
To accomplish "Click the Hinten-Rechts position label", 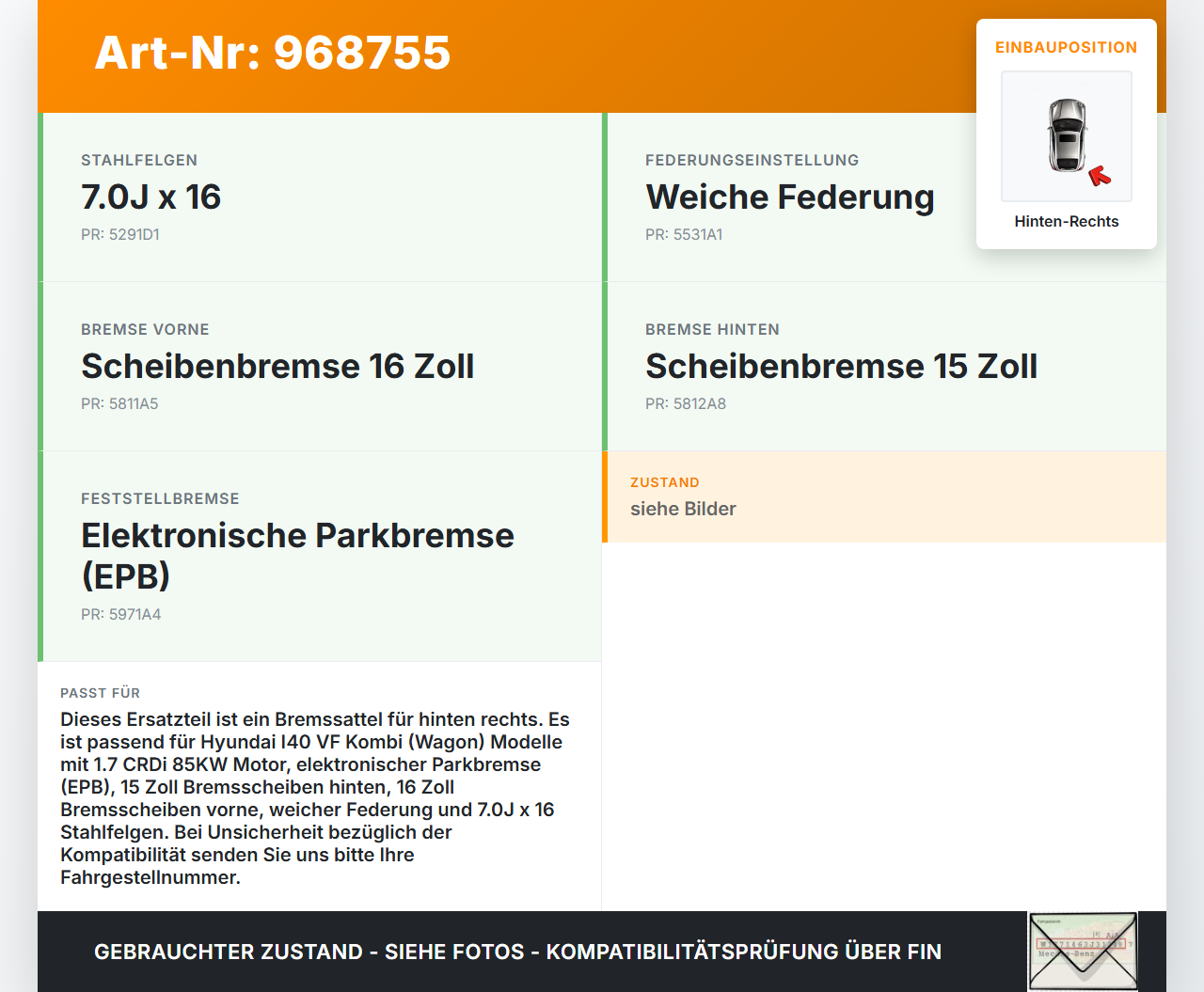I will pyautogui.click(x=1066, y=221).
